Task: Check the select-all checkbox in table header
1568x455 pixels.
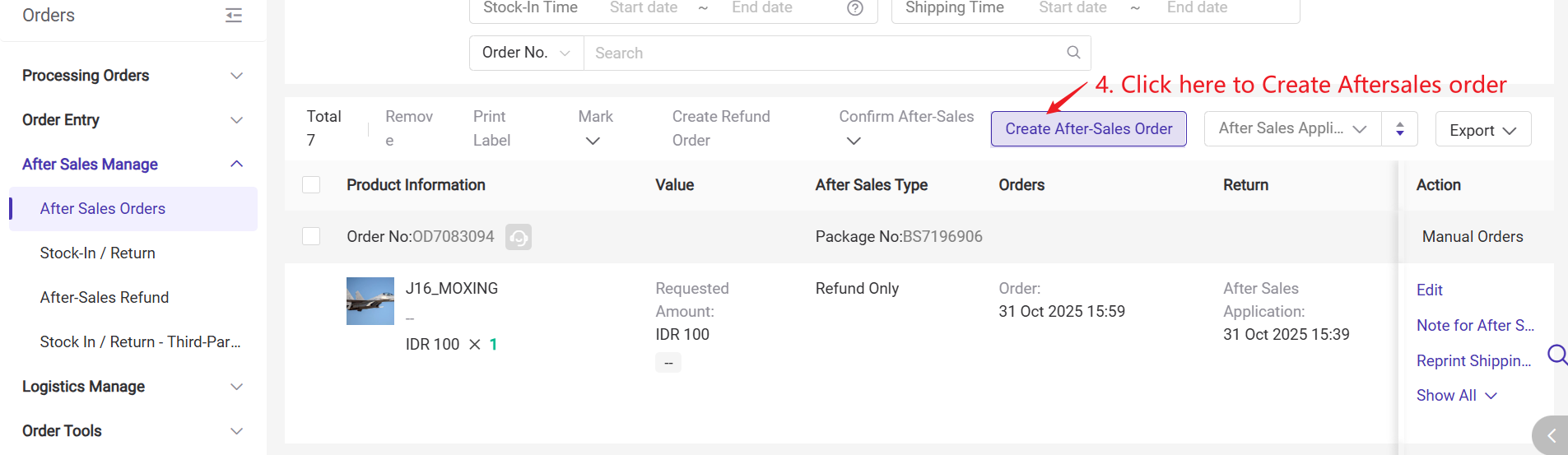Action: [x=311, y=185]
